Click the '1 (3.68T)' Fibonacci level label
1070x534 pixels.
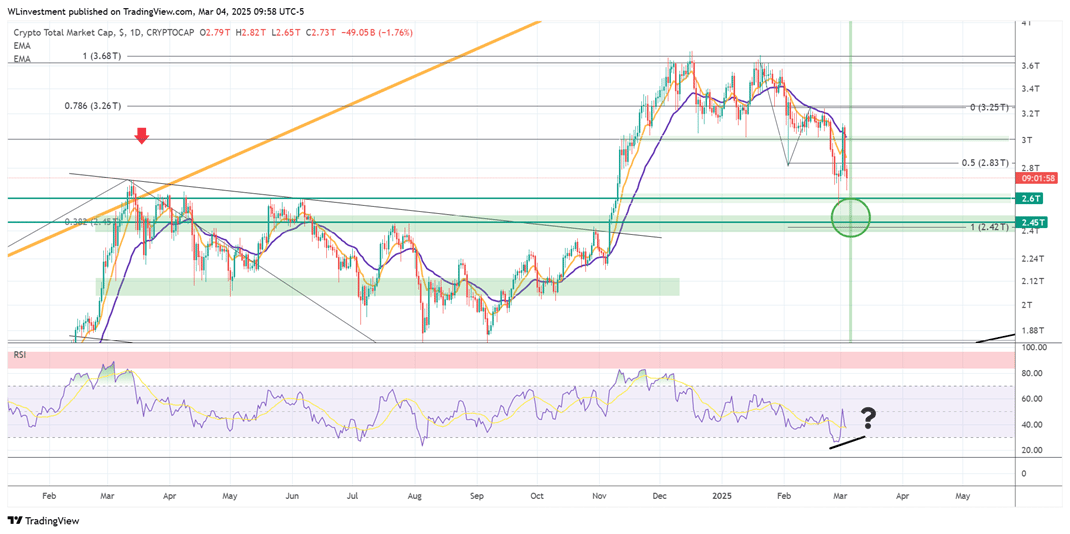102,56
